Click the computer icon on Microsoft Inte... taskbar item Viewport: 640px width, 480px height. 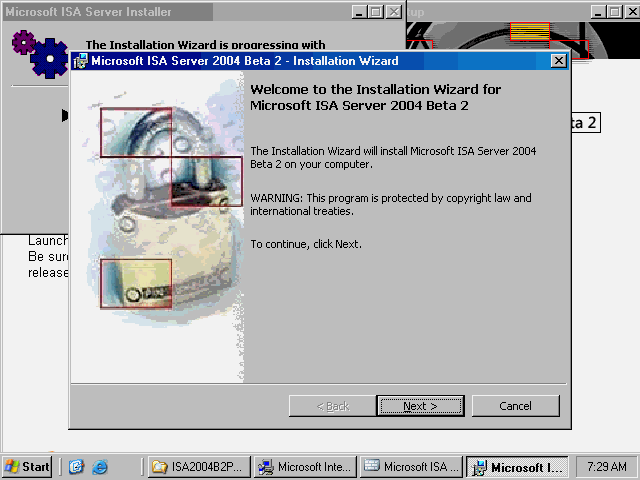coord(266,467)
